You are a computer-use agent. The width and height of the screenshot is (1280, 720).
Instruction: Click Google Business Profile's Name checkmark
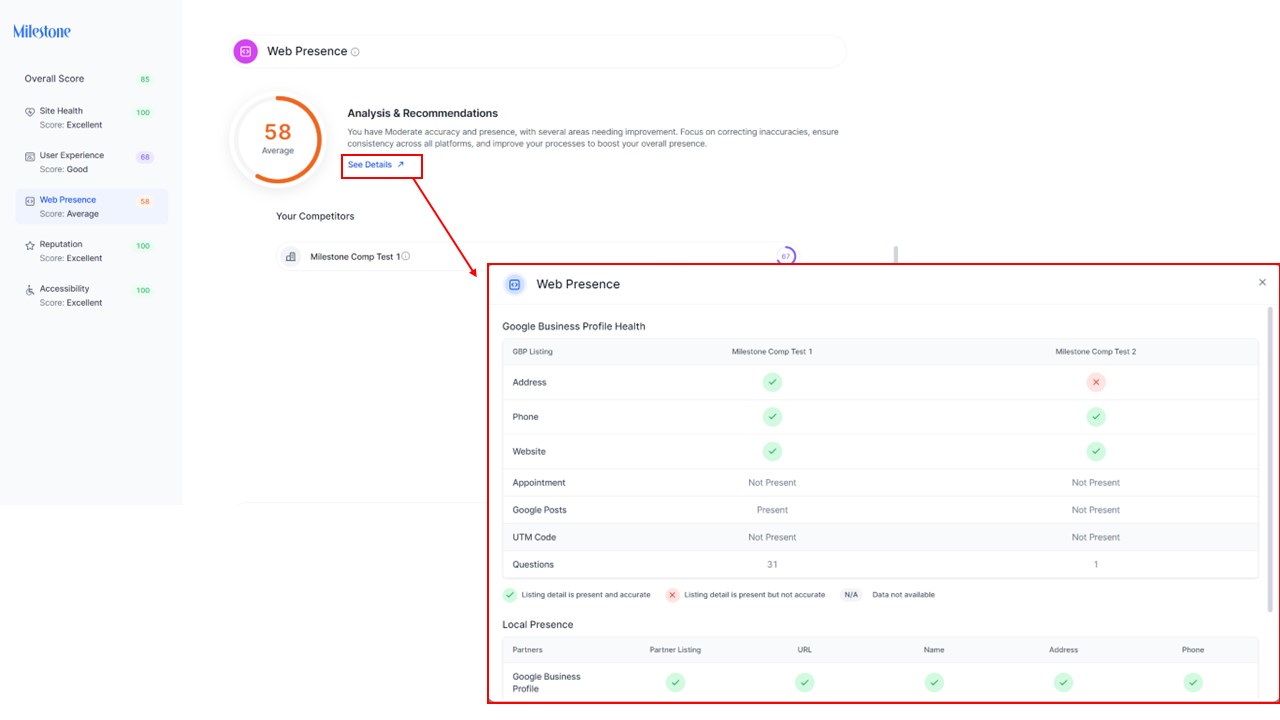pyautogui.click(x=934, y=683)
